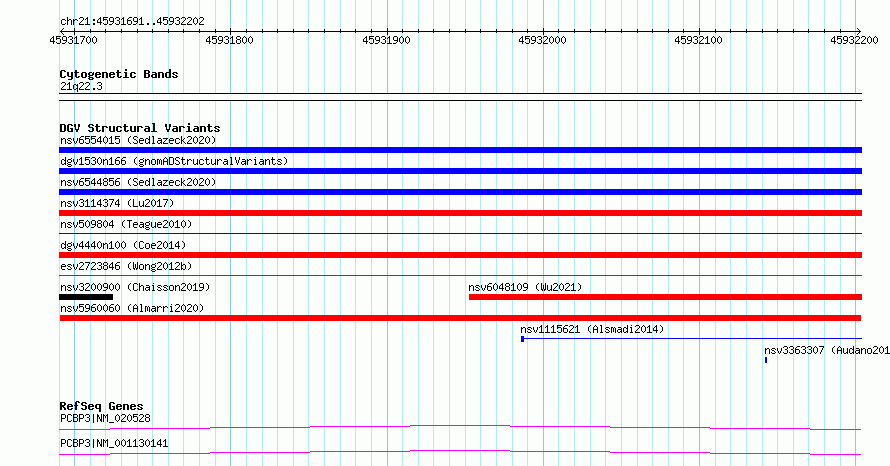Select variant label esv2723846 (Wong2012b)
This screenshot has width=890, height=466.
pyautogui.click(x=126, y=266)
